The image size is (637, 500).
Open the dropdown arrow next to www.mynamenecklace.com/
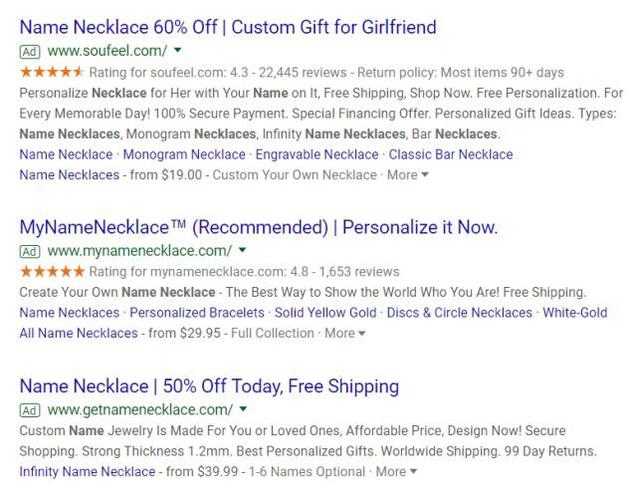[242, 249]
